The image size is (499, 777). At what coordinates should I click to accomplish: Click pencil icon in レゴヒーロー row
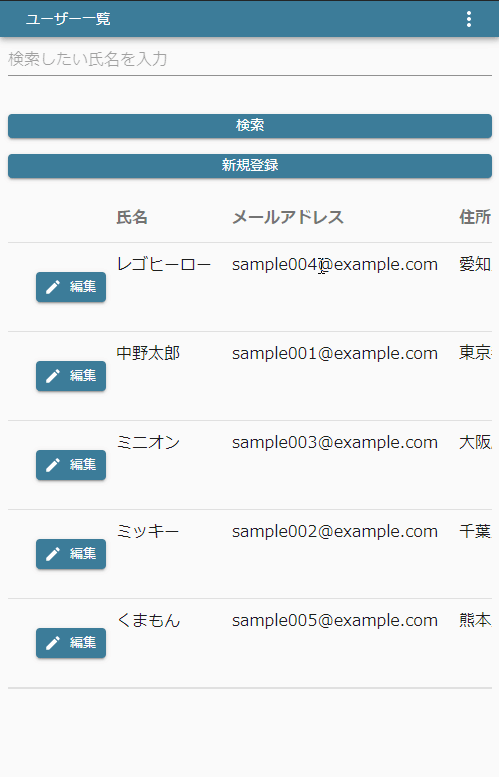point(53,287)
